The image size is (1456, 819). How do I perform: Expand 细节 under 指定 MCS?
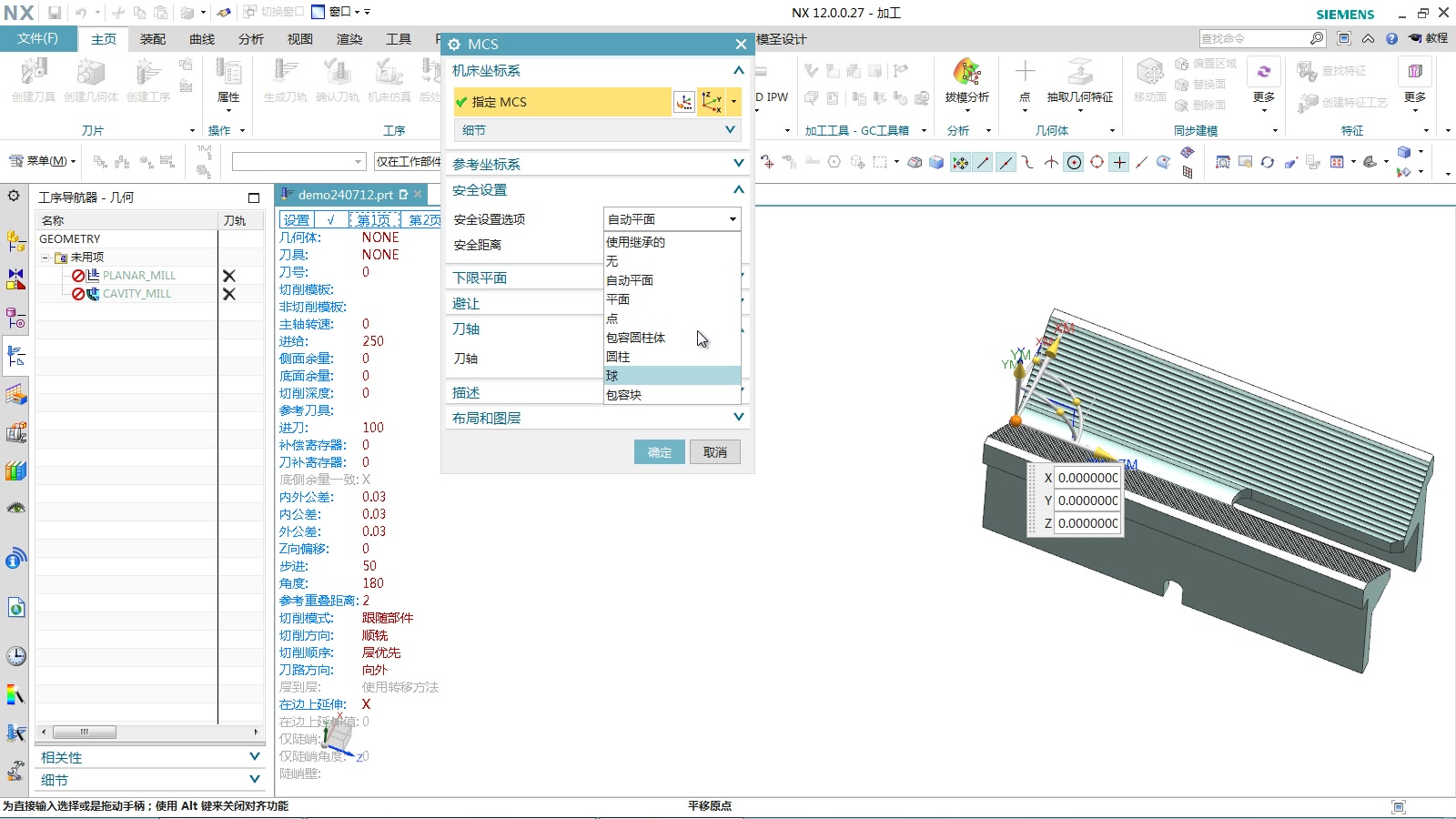point(730,130)
